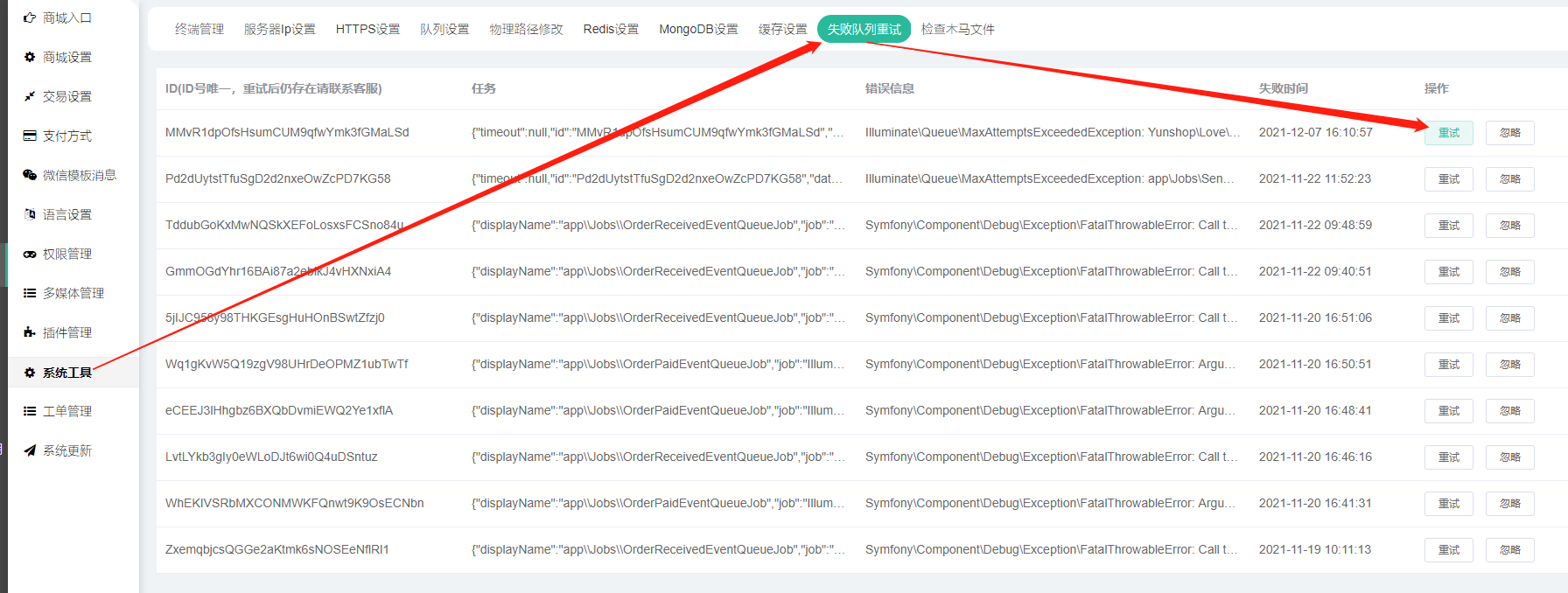
Task: Click the 多媒体管理 list icon
Action: 30,293
